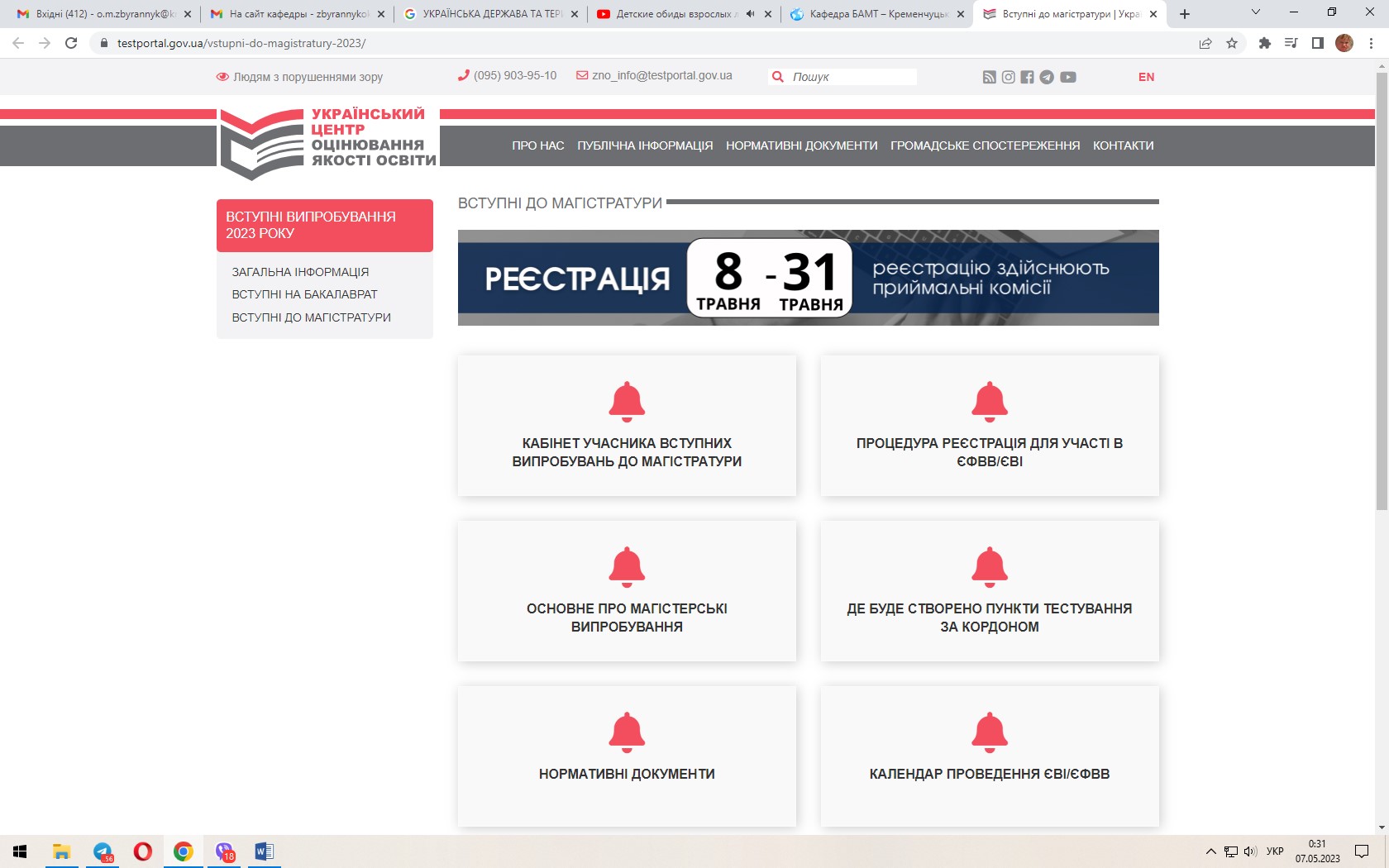Select ЗАГАЛЬНА ІНФОРМАЦІЯ in the sidebar

click(x=300, y=272)
